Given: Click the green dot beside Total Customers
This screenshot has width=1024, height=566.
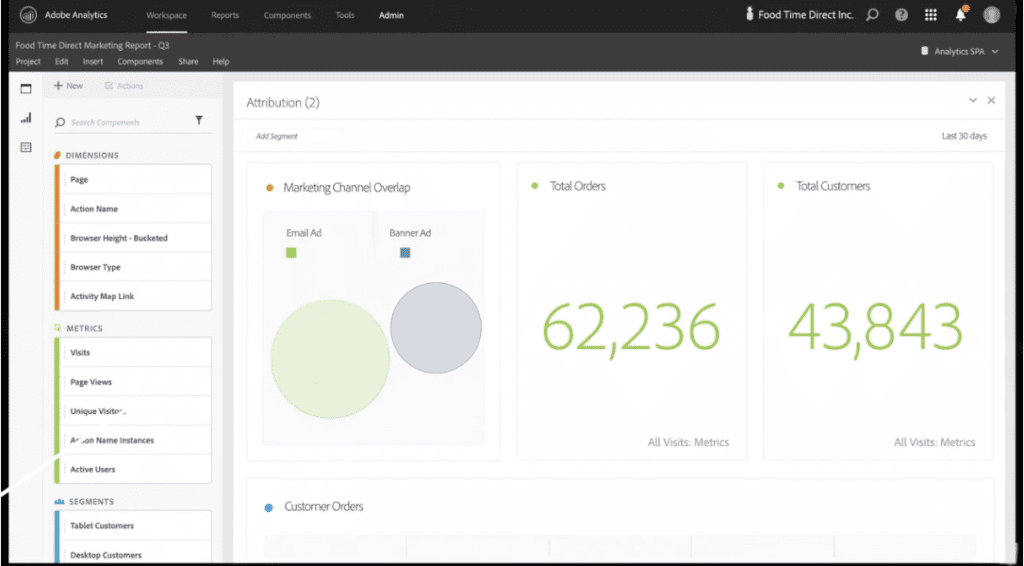Looking at the screenshot, I should [781, 186].
